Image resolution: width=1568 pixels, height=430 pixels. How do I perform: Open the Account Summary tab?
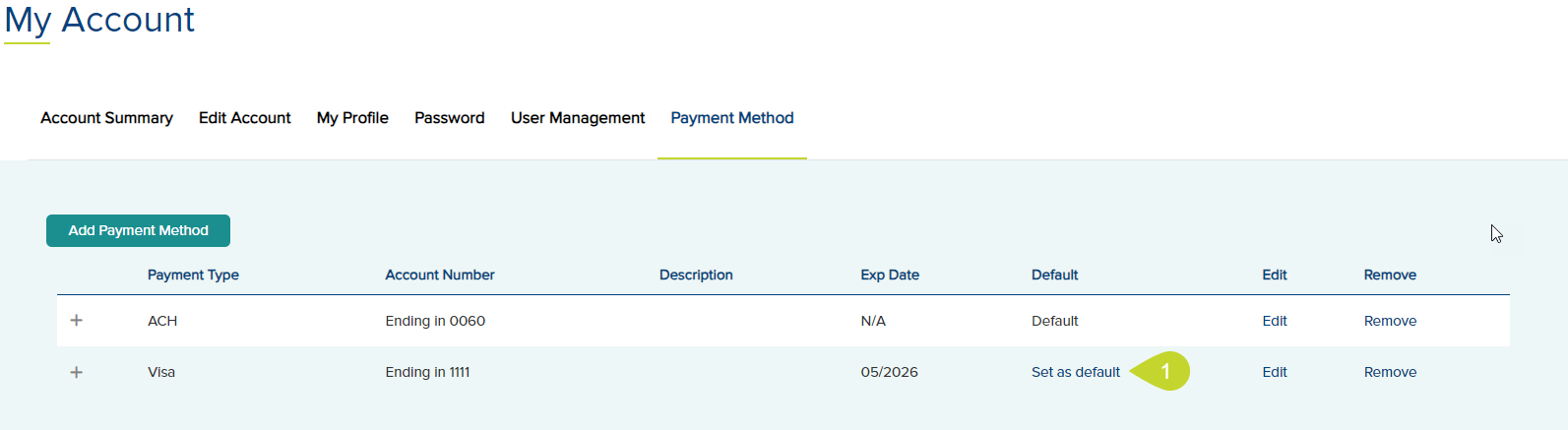[x=106, y=118]
